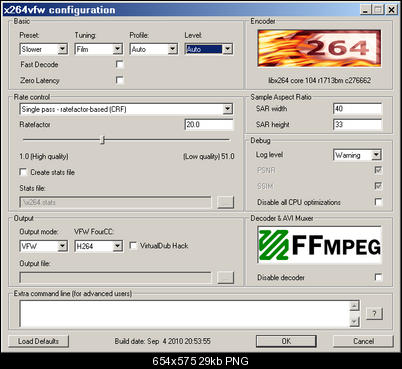Toggle the PSNR checkbox
This screenshot has height=369, width=402.
378,170
